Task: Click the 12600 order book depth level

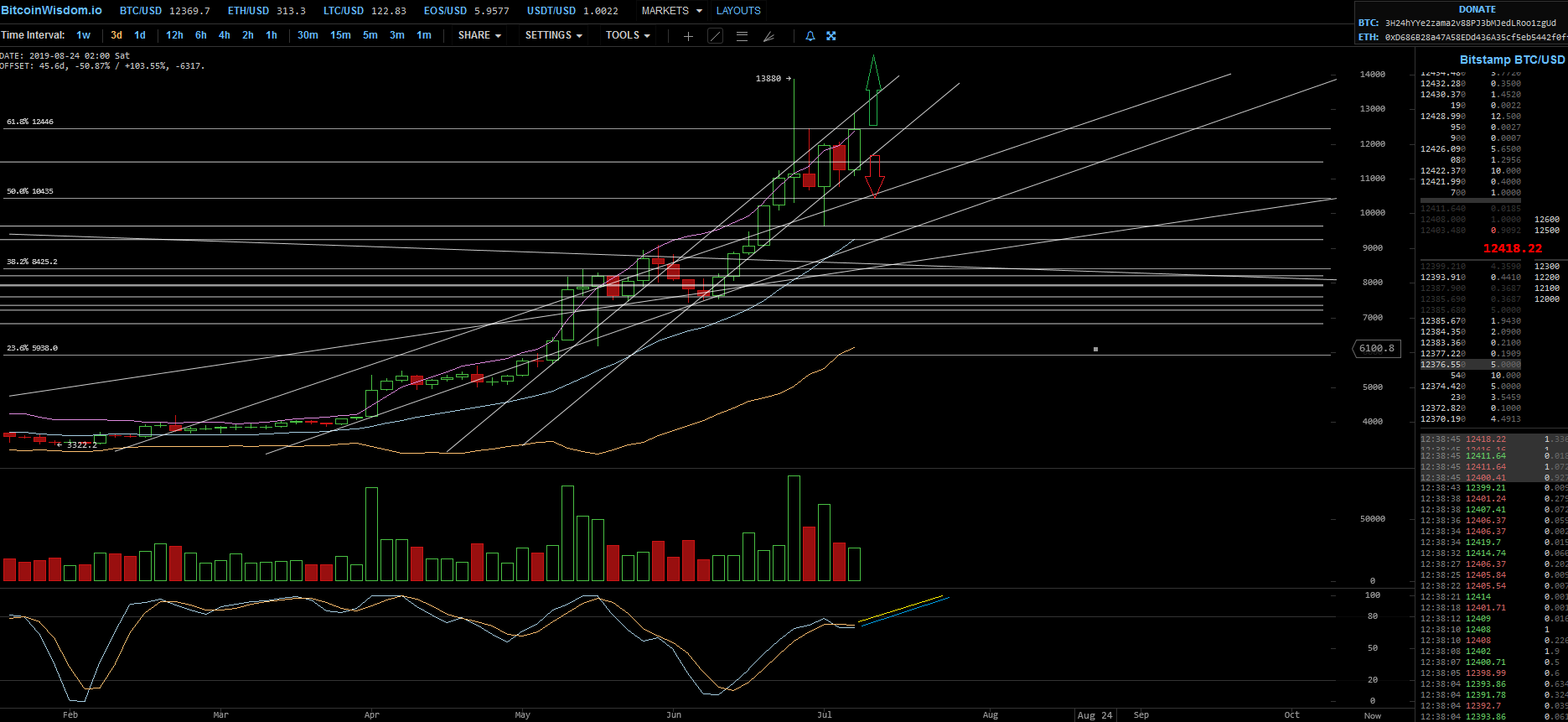Action: click(1546, 220)
